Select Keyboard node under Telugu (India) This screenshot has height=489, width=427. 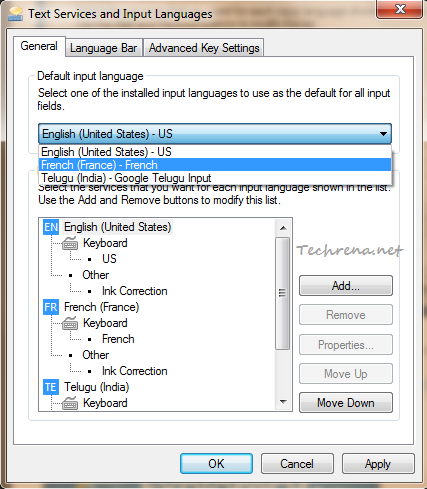(105, 403)
